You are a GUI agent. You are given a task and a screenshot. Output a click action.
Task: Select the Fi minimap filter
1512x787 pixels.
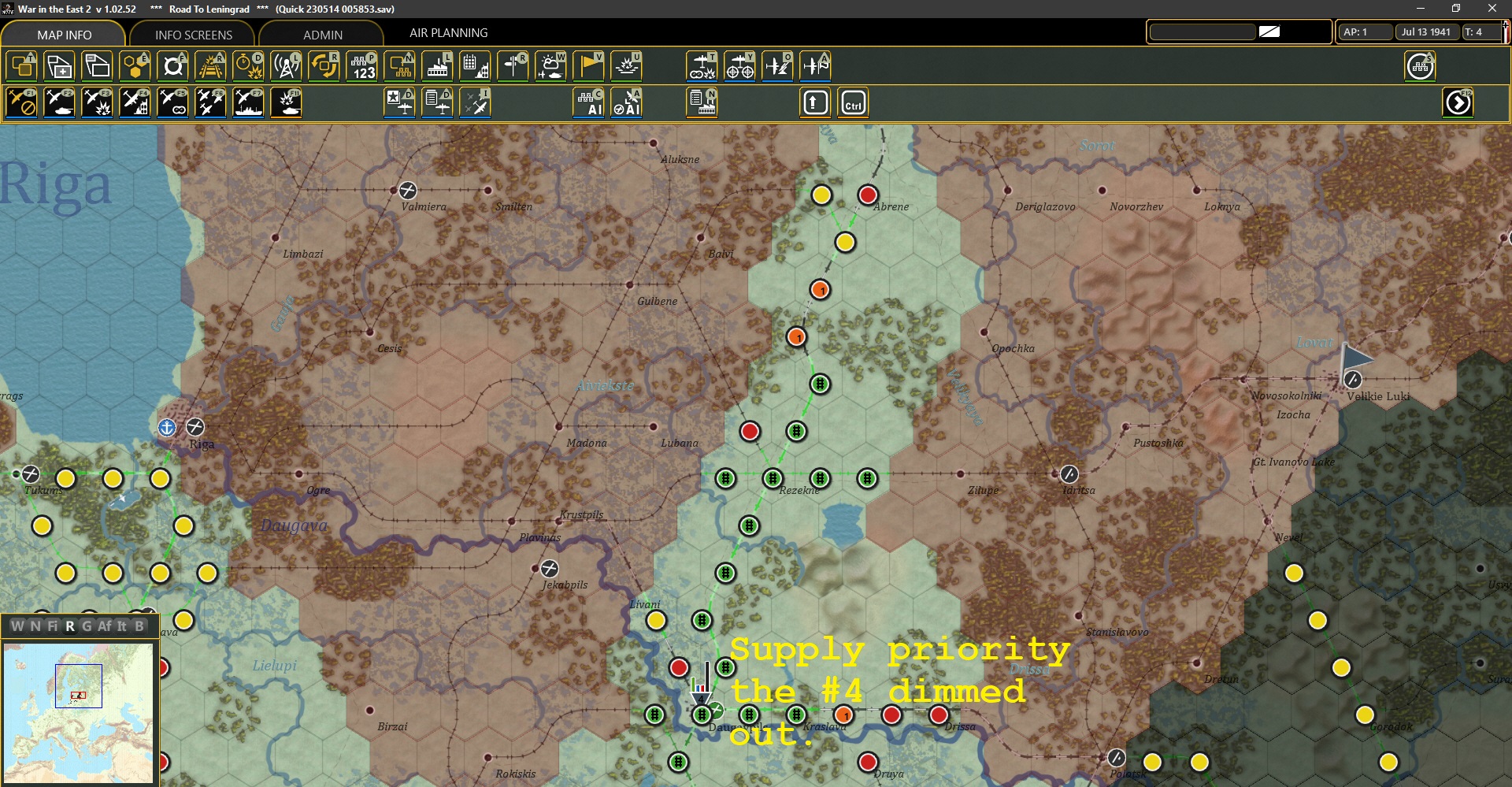[x=53, y=626]
